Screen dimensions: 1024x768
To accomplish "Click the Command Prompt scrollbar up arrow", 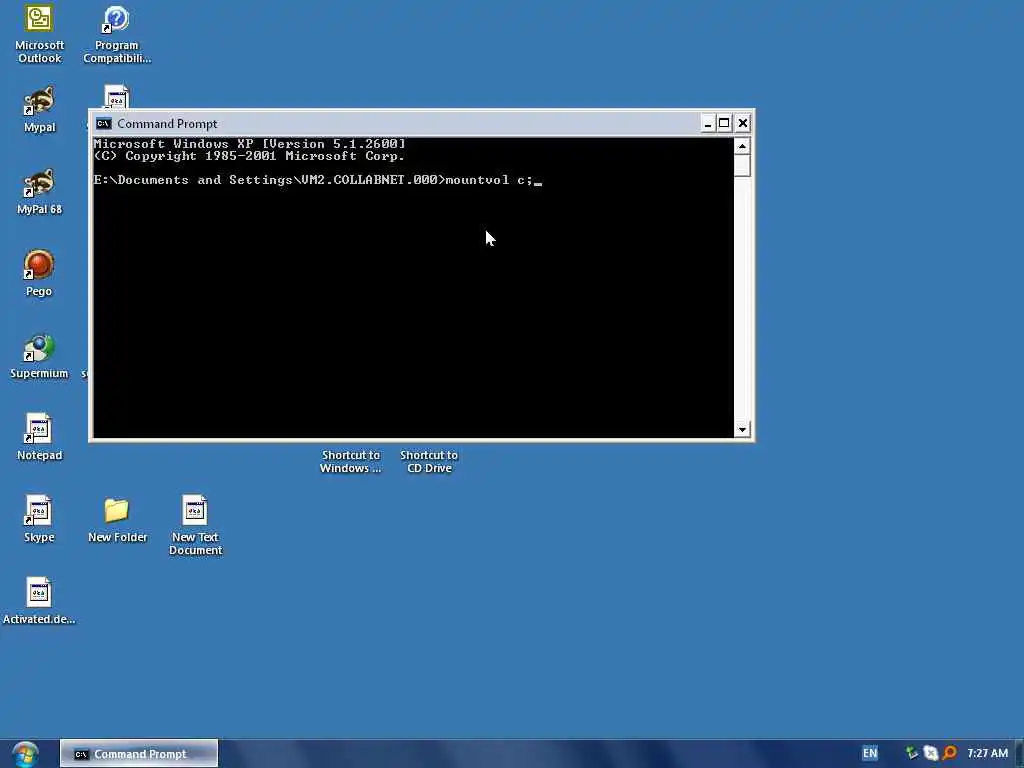I will tap(742, 146).
